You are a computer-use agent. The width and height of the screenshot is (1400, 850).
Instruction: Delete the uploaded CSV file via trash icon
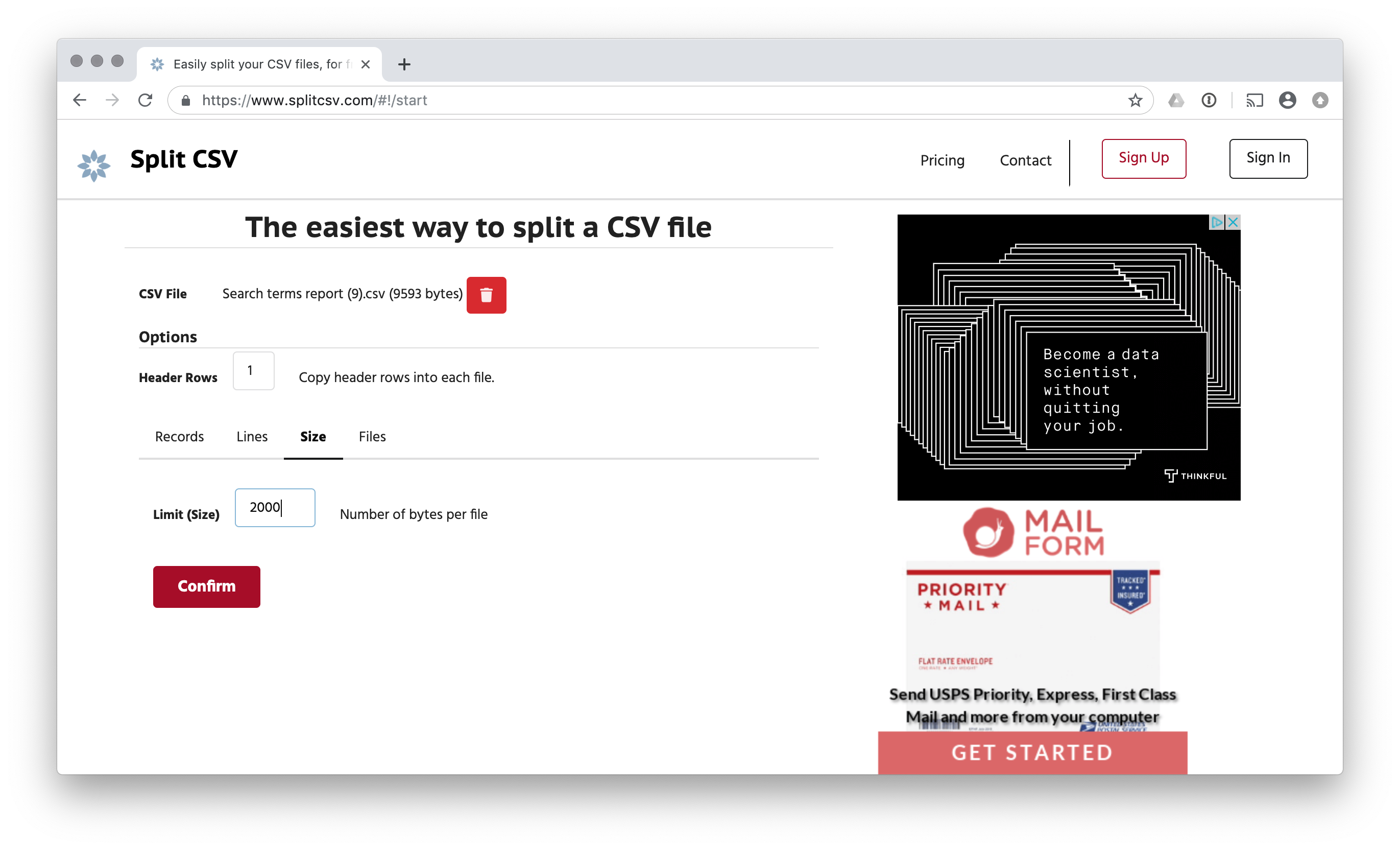pyautogui.click(x=486, y=295)
